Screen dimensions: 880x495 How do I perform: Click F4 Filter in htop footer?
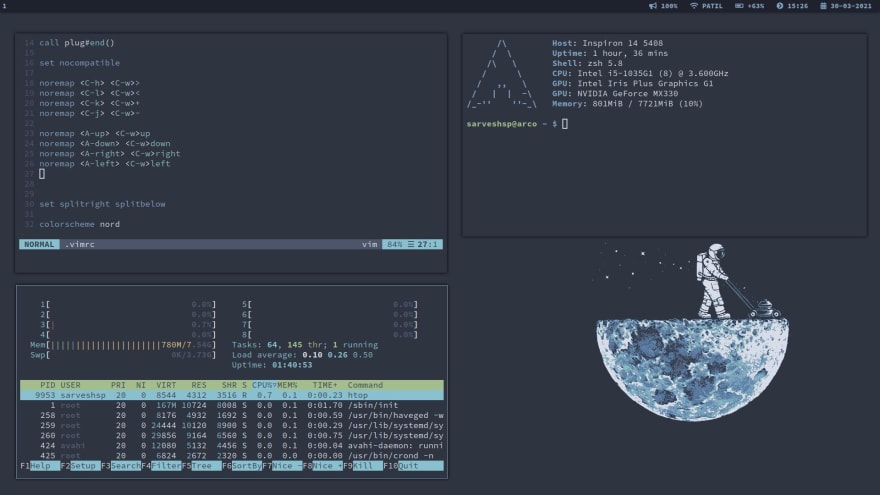click(162, 466)
